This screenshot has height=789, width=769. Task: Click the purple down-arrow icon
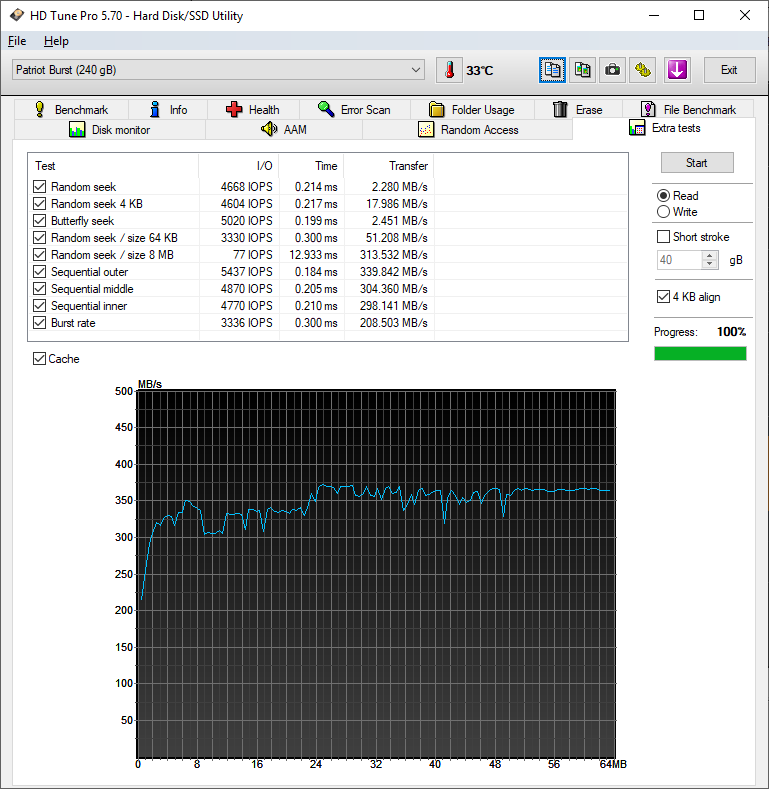point(677,70)
